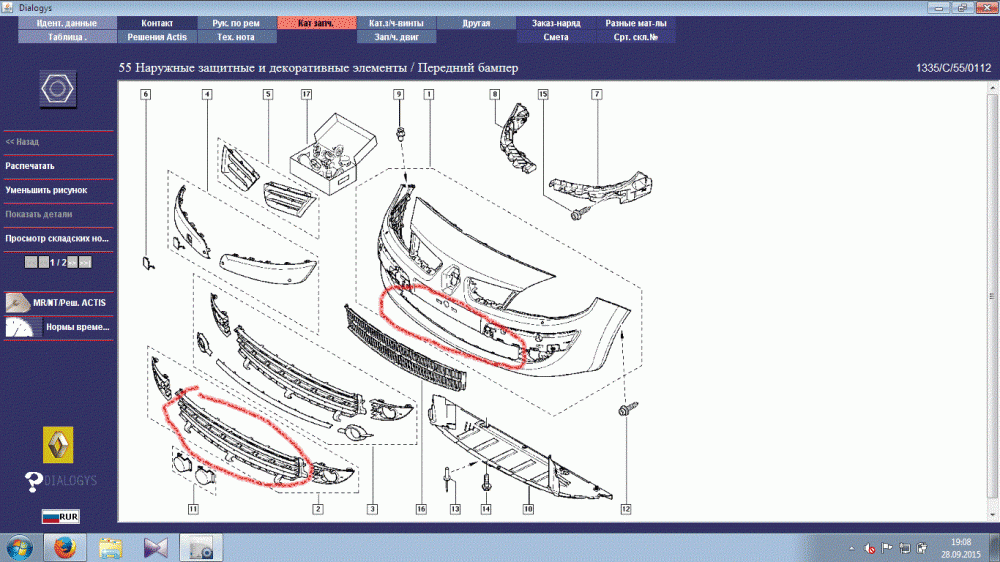1000x562 pixels.
Task: Select part callout number 13
Action: pyautogui.click(x=455, y=509)
